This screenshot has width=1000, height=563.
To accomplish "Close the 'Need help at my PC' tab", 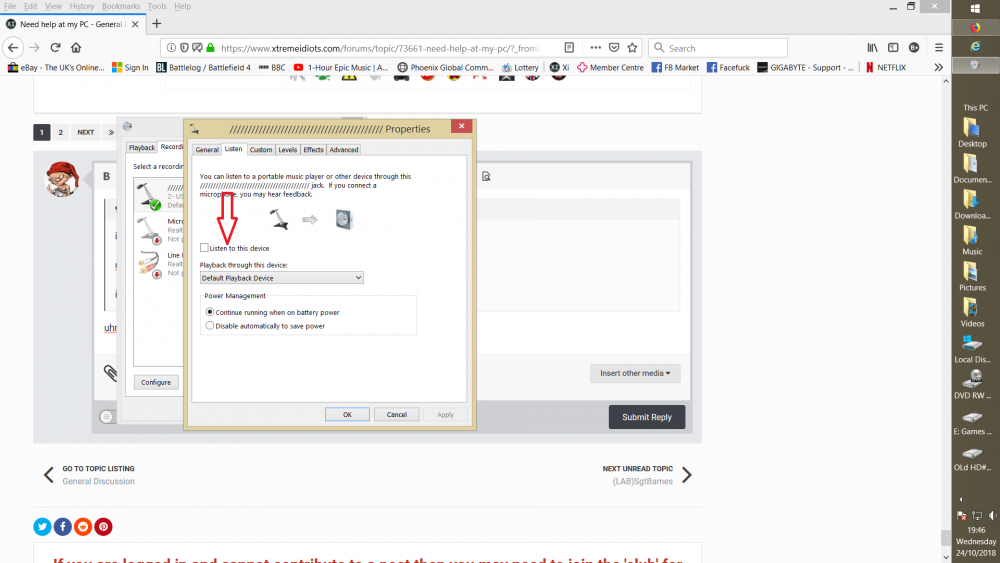I will point(135,24).
